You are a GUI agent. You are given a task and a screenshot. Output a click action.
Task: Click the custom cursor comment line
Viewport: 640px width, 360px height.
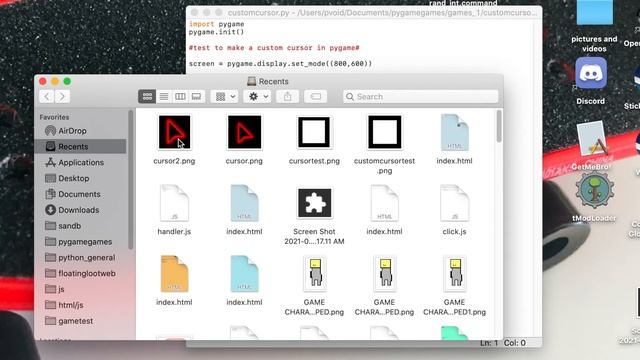pos(274,48)
